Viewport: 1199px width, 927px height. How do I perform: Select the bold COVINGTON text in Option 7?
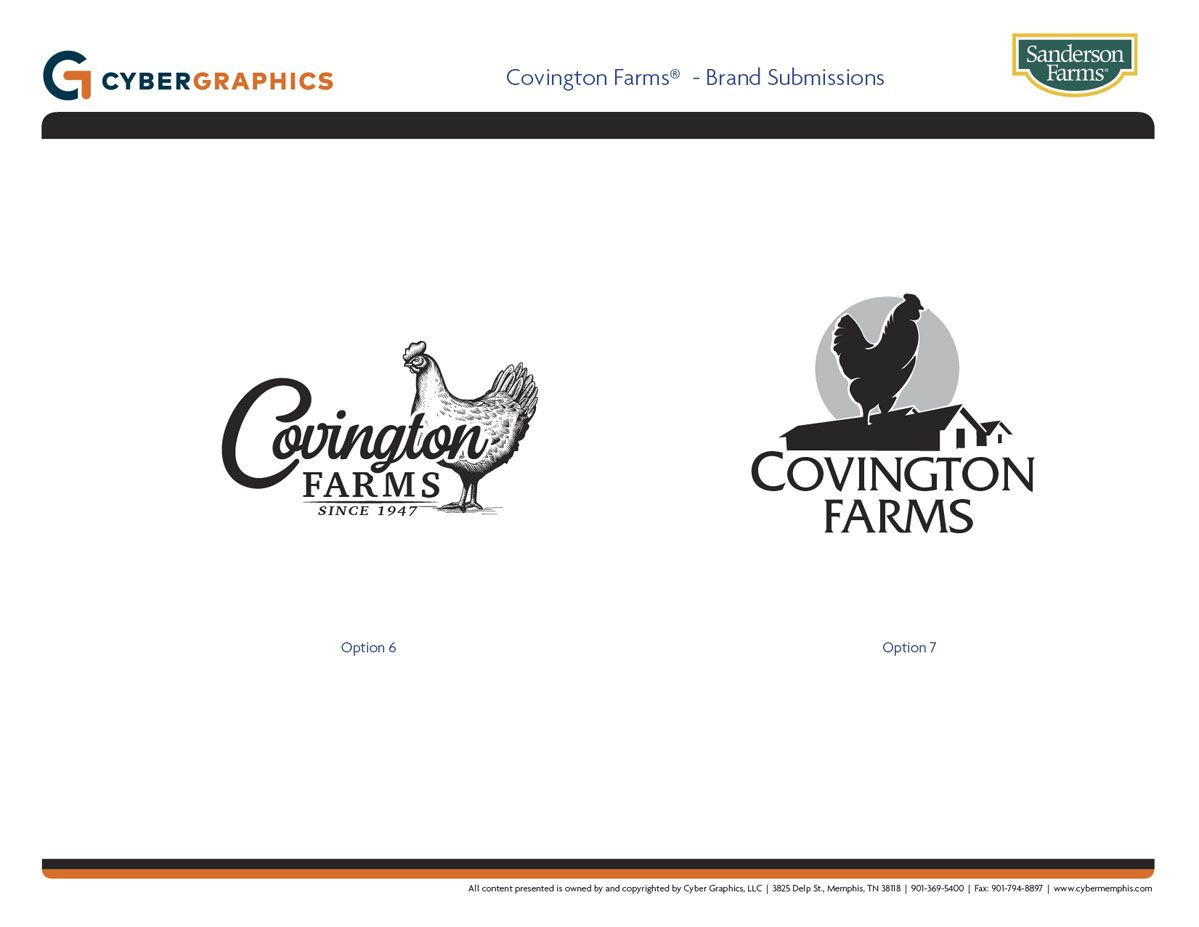[891, 474]
